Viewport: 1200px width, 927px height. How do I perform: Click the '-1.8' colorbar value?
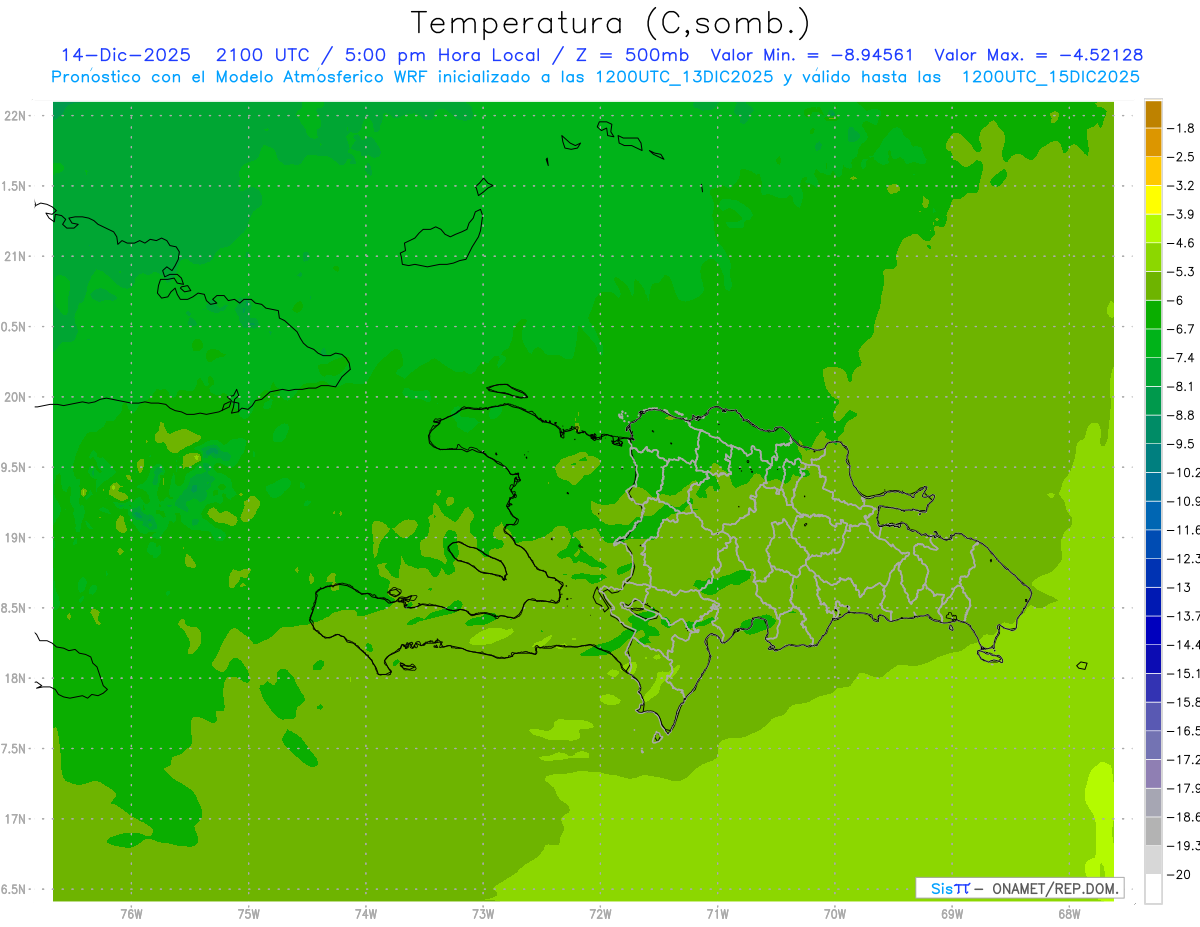(1181, 128)
